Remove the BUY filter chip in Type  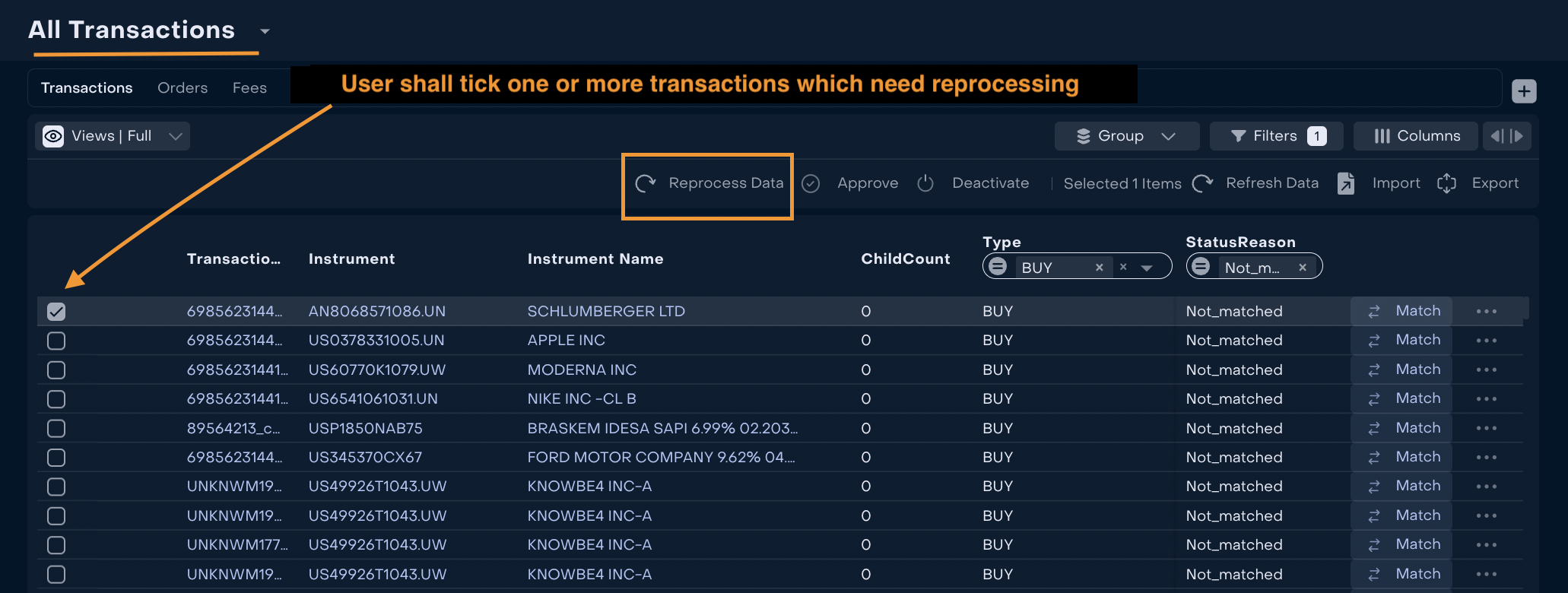(1099, 268)
